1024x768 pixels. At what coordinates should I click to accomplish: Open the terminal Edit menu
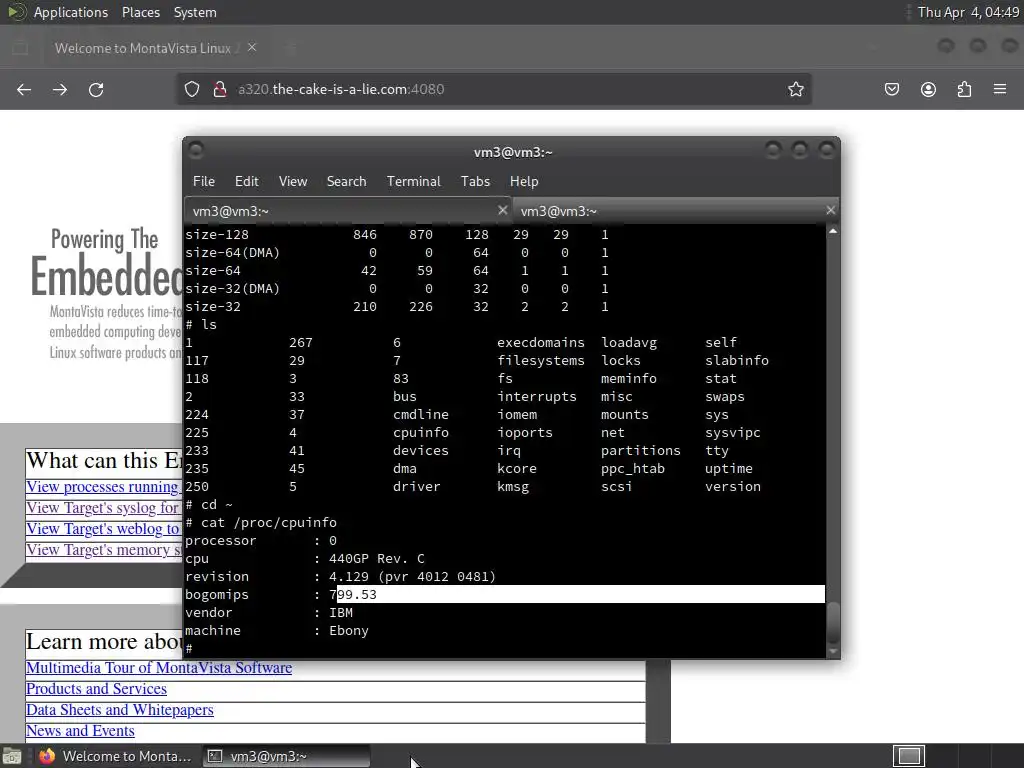point(246,182)
